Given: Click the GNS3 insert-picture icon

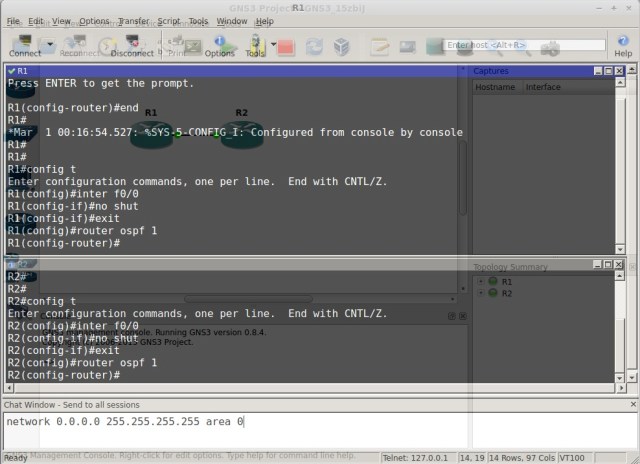Looking at the screenshot, I should click(x=407, y=47).
